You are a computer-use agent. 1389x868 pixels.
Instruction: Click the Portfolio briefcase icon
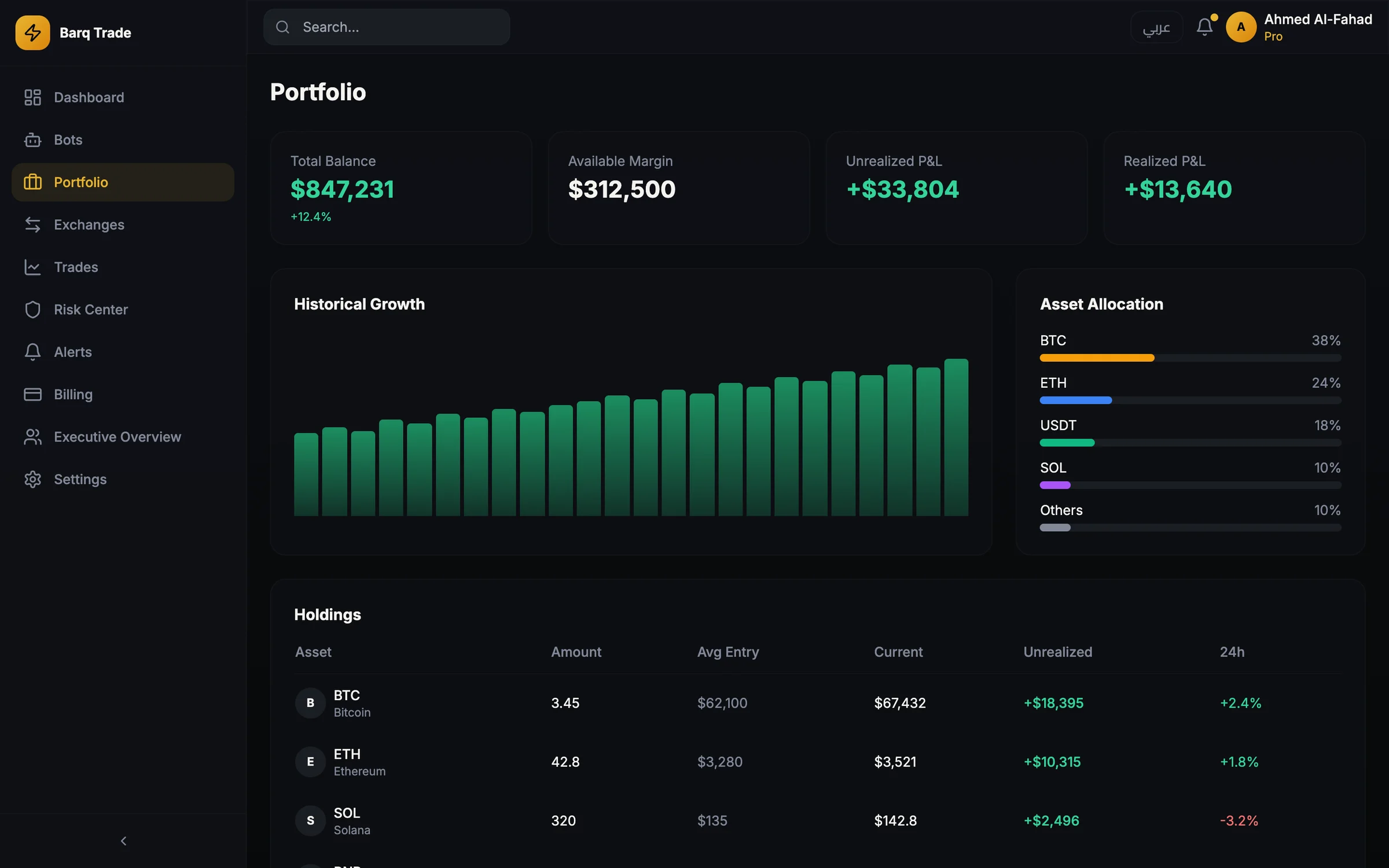tap(32, 182)
